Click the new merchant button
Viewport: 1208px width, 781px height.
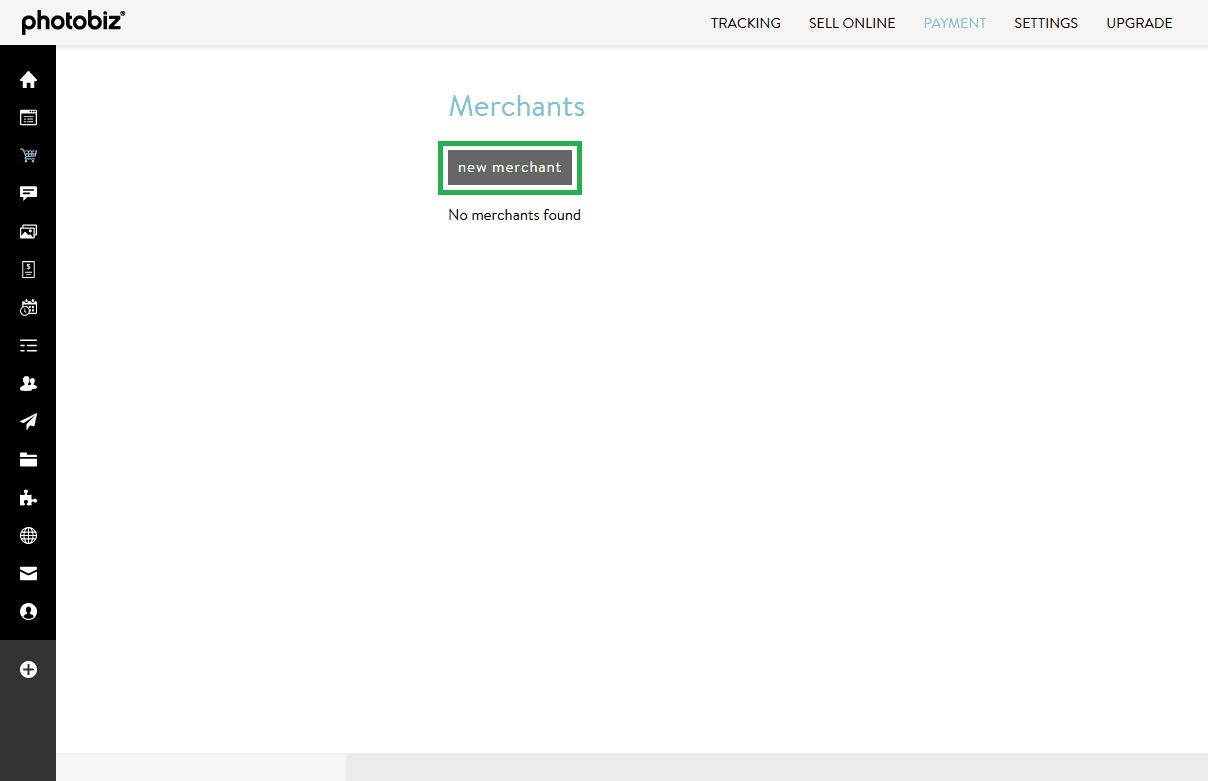[x=509, y=167]
